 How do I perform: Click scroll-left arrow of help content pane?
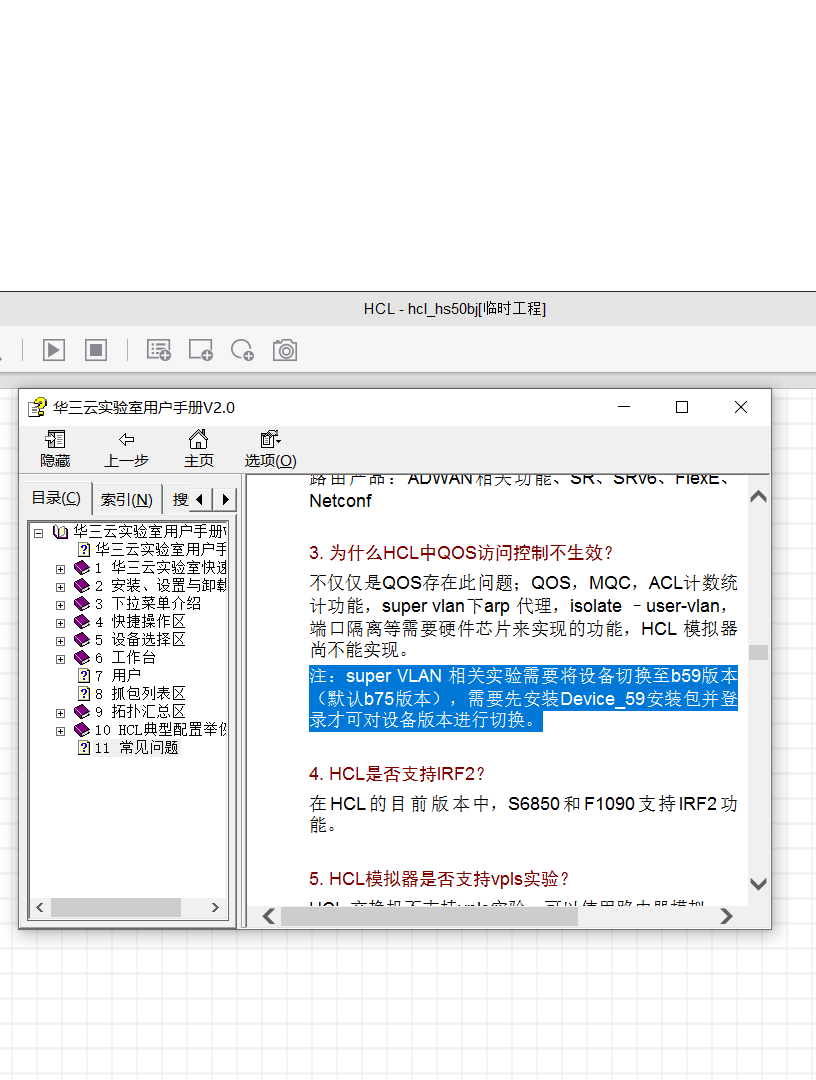(x=269, y=916)
